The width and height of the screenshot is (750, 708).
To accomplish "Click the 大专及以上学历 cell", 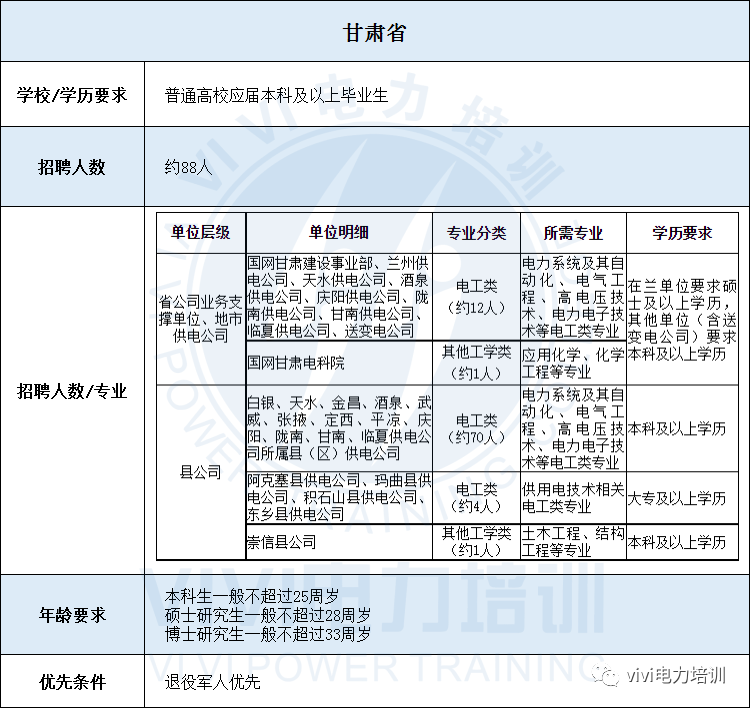I will pos(682,498).
